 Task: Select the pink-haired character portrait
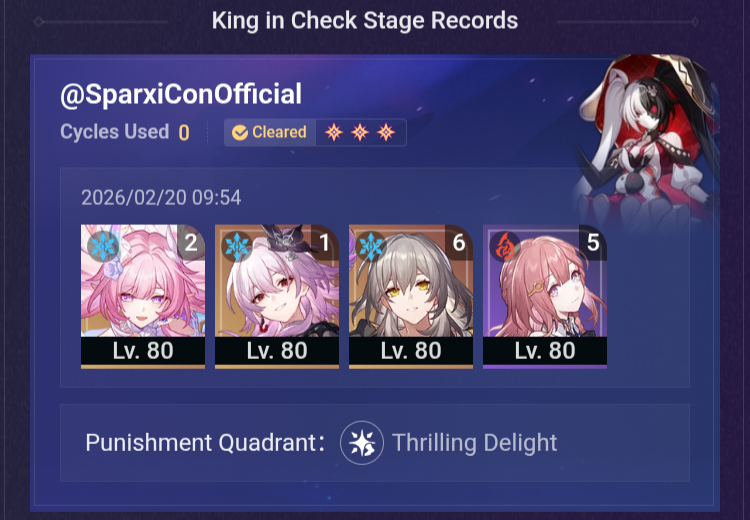point(143,297)
